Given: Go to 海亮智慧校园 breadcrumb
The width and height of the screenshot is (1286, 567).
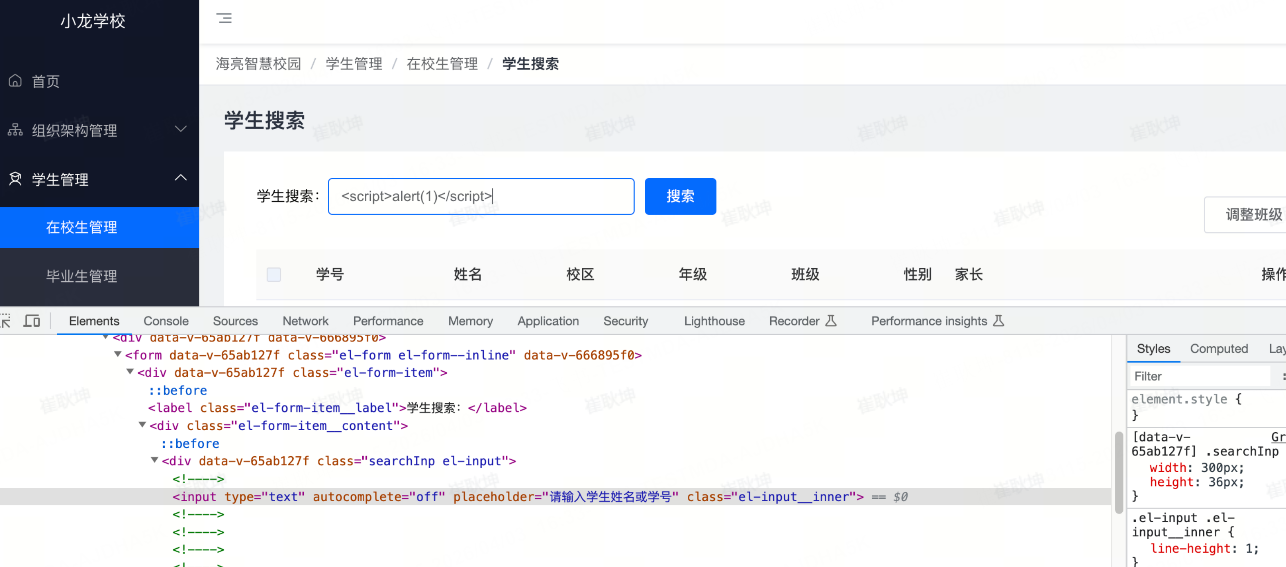Looking at the screenshot, I should pos(258,64).
